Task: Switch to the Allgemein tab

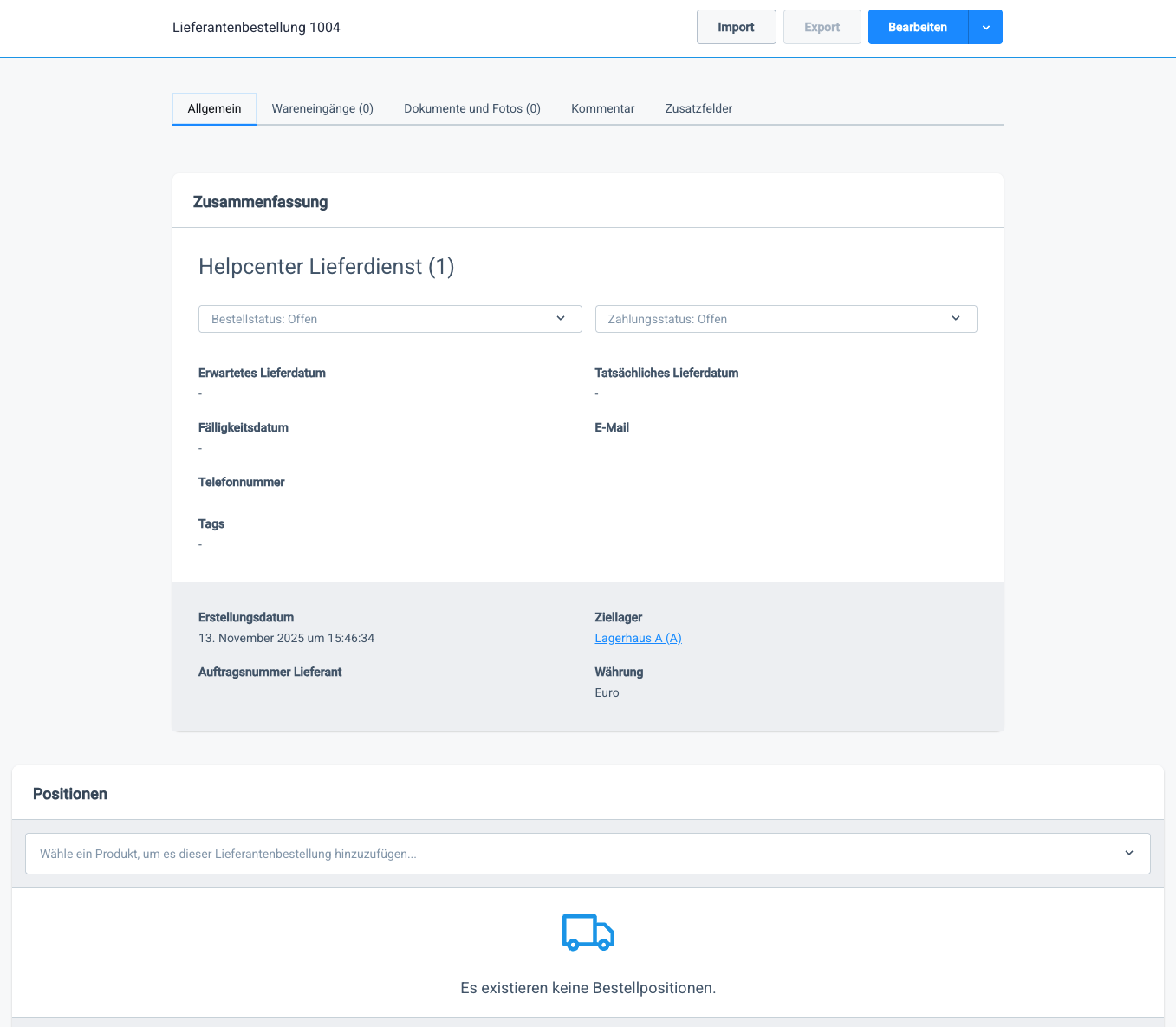Action: tap(214, 108)
